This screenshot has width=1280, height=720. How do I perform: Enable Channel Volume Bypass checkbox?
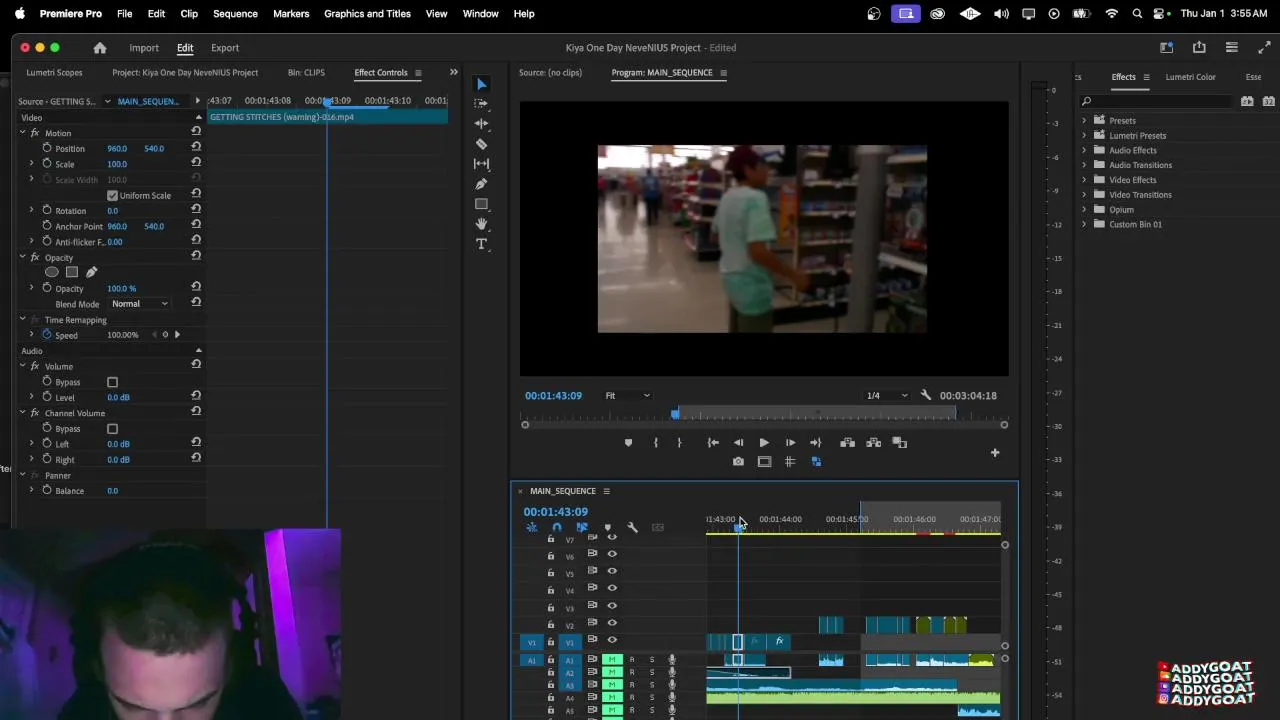tap(112, 429)
